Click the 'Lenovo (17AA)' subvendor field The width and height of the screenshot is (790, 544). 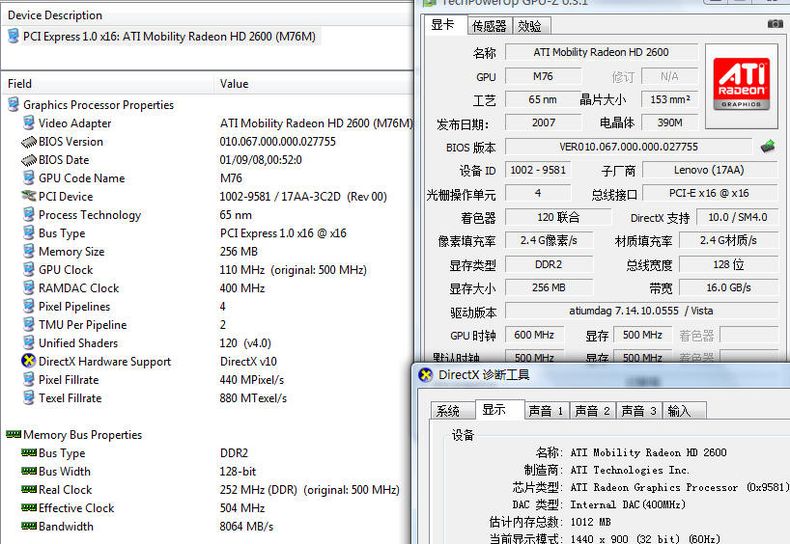coord(709,170)
